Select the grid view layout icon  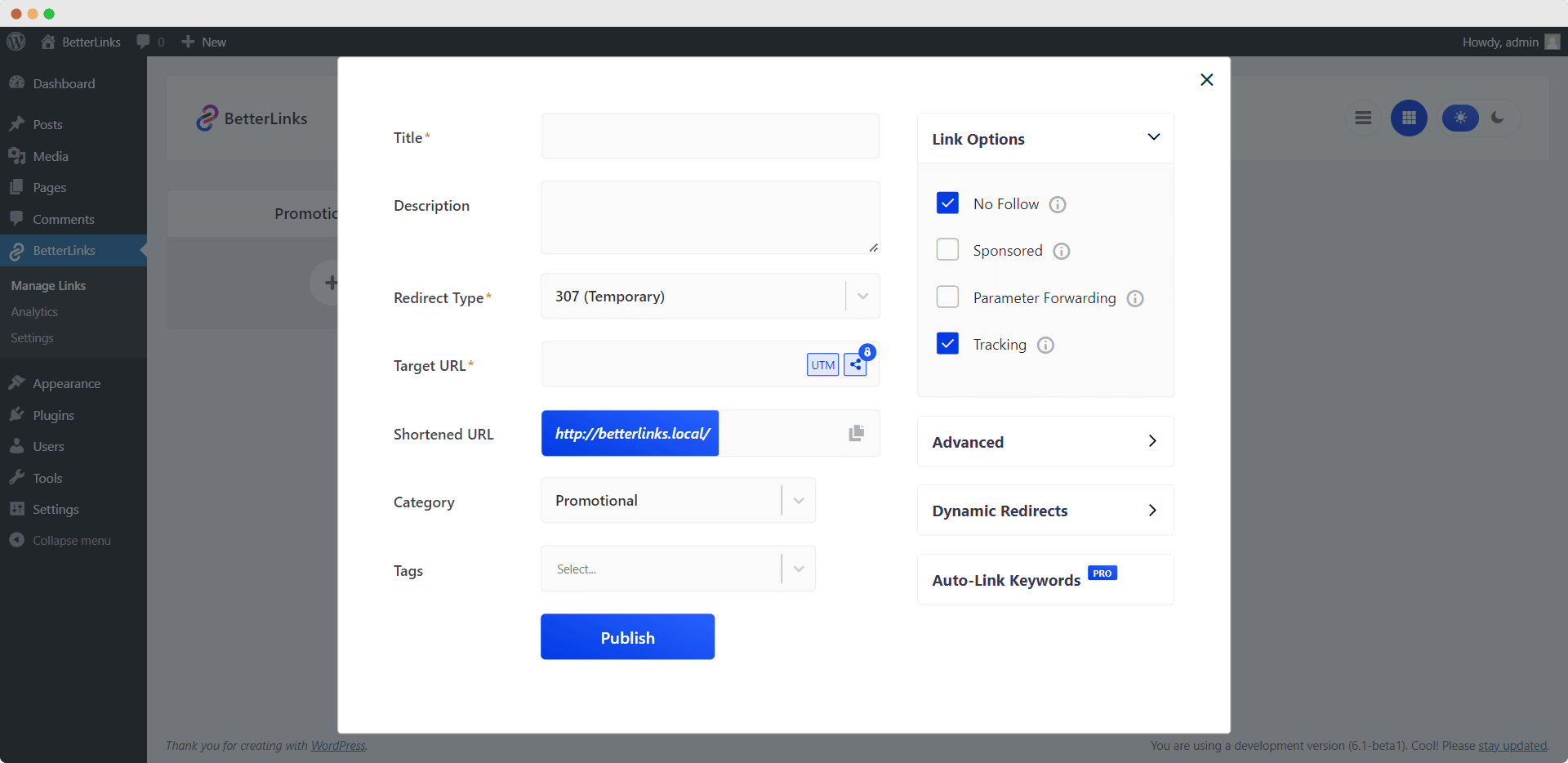pos(1408,118)
